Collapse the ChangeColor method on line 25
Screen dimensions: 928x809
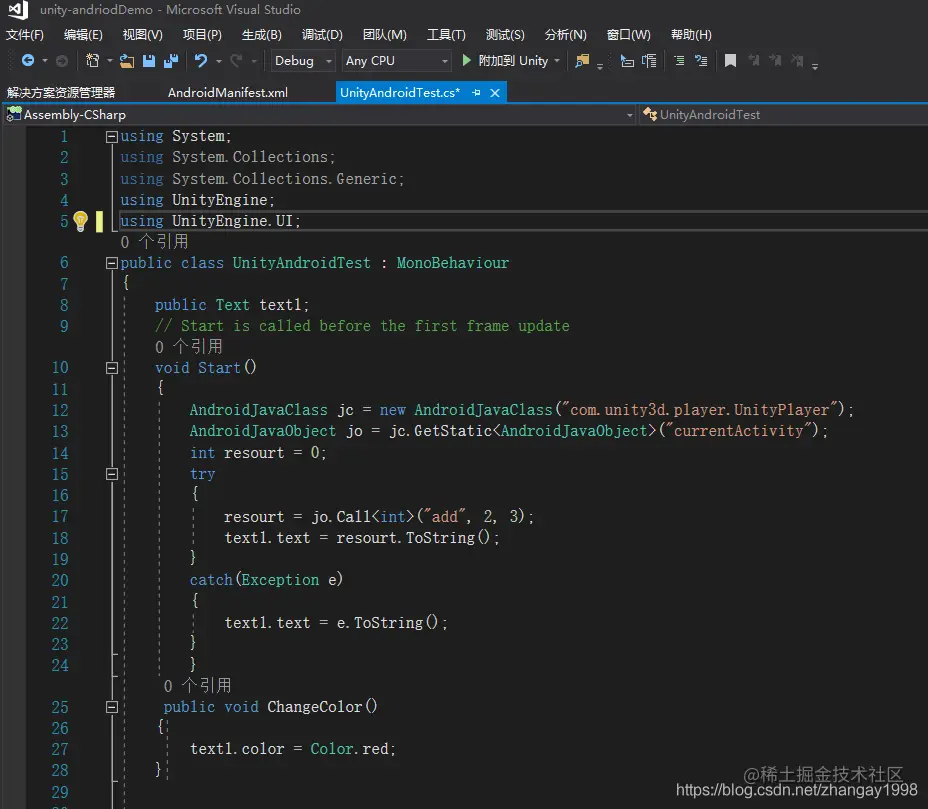click(x=111, y=707)
